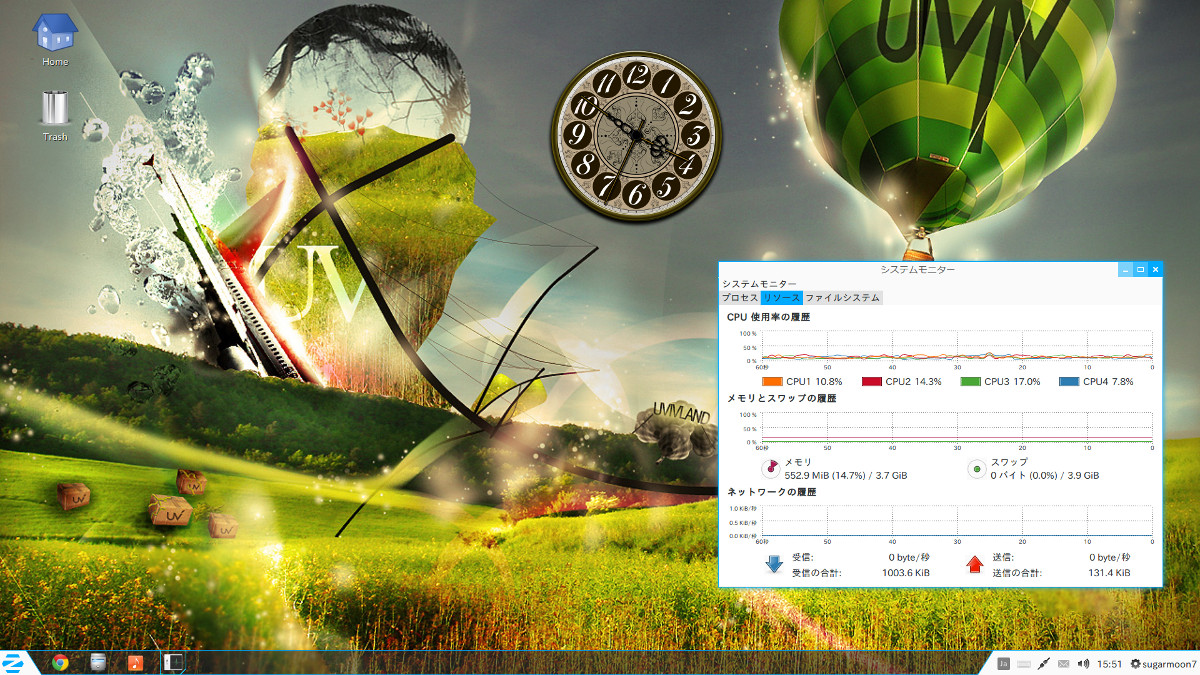The width and height of the screenshot is (1200, 675).
Task: Change the CPU1 orange color swatch
Action: 772,382
